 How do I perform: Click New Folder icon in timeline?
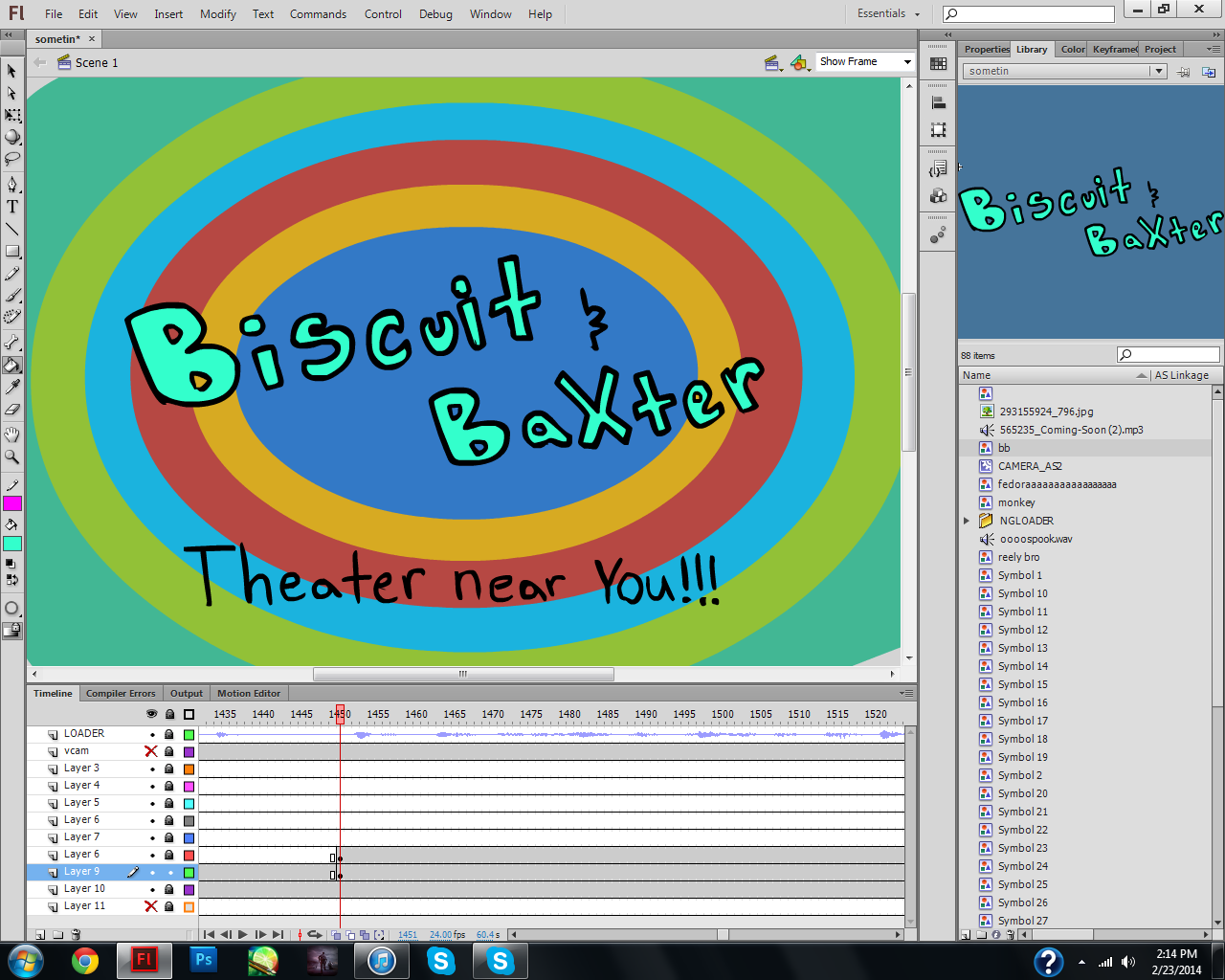coord(57,934)
